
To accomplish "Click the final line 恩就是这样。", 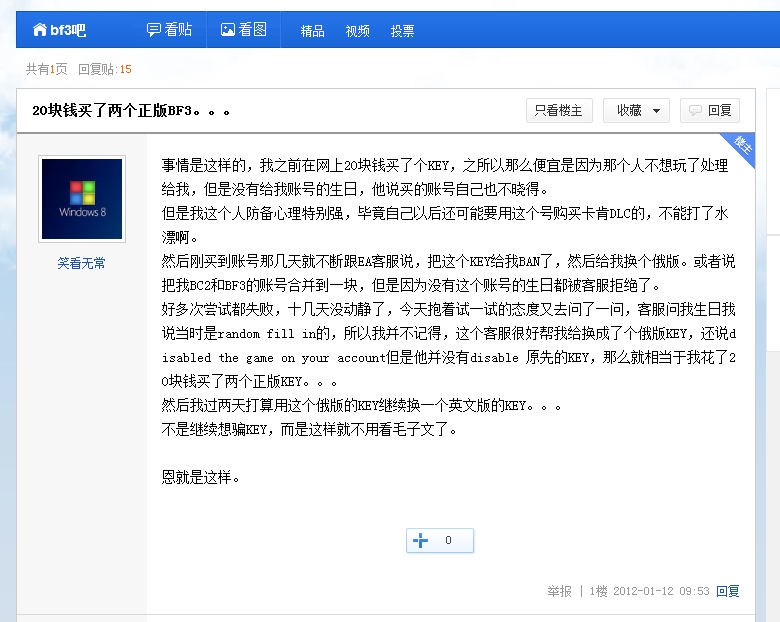I will click(x=201, y=478).
